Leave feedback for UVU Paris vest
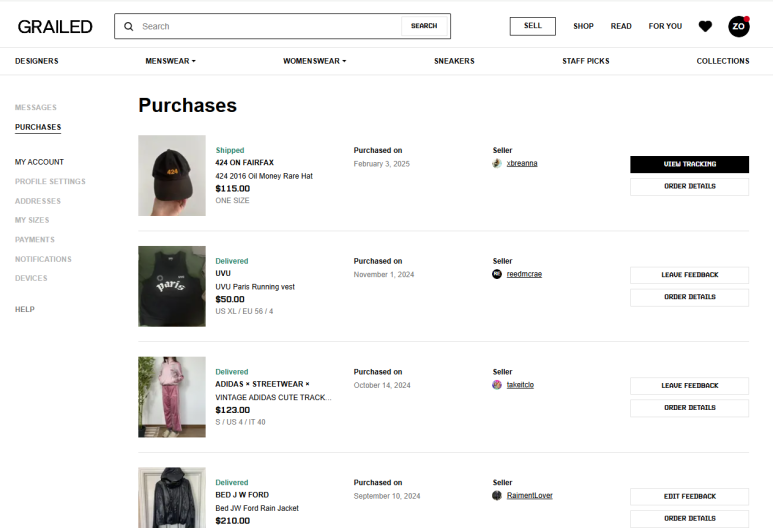 (x=689, y=275)
